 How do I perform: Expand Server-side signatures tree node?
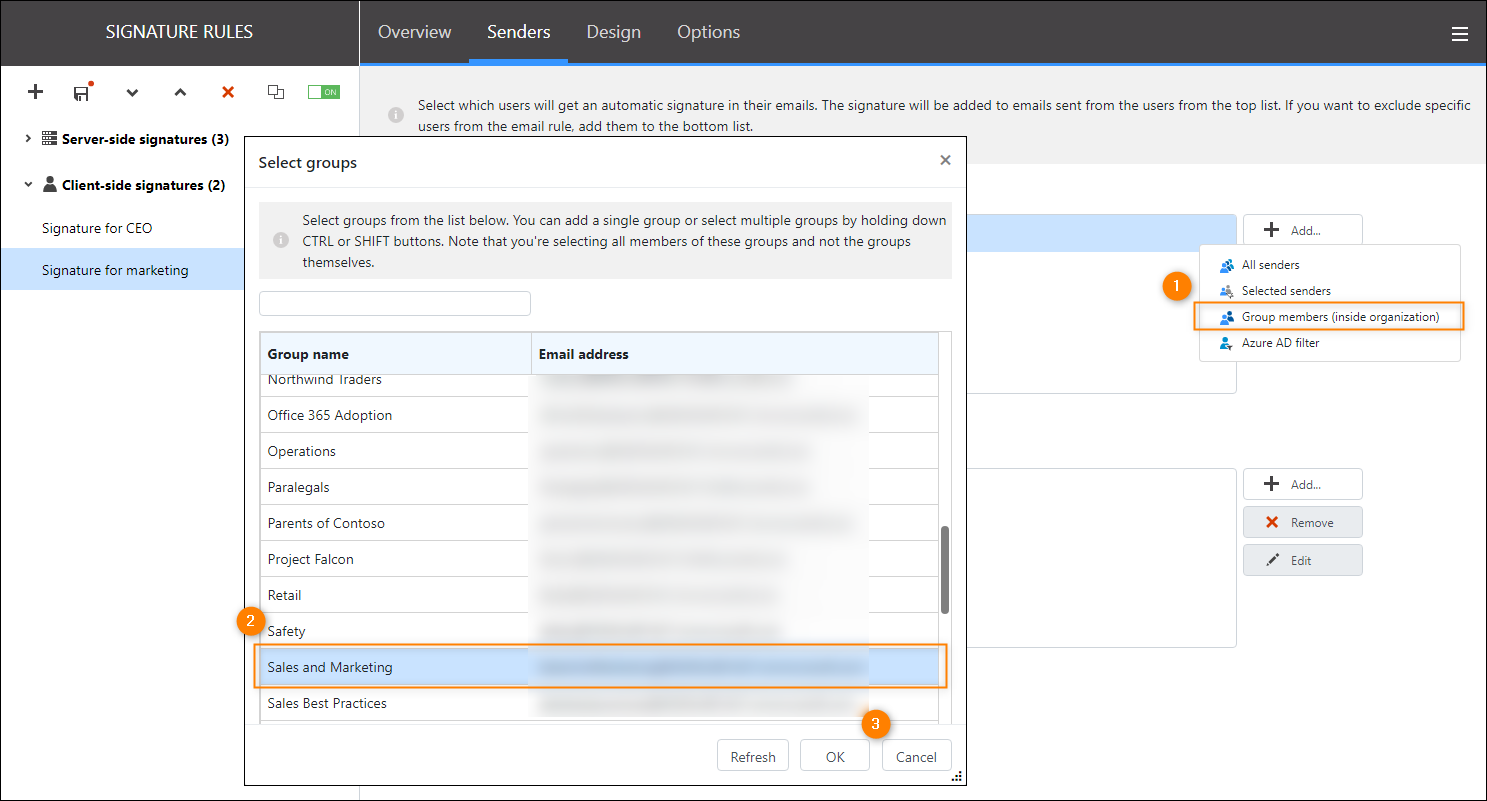[28, 139]
